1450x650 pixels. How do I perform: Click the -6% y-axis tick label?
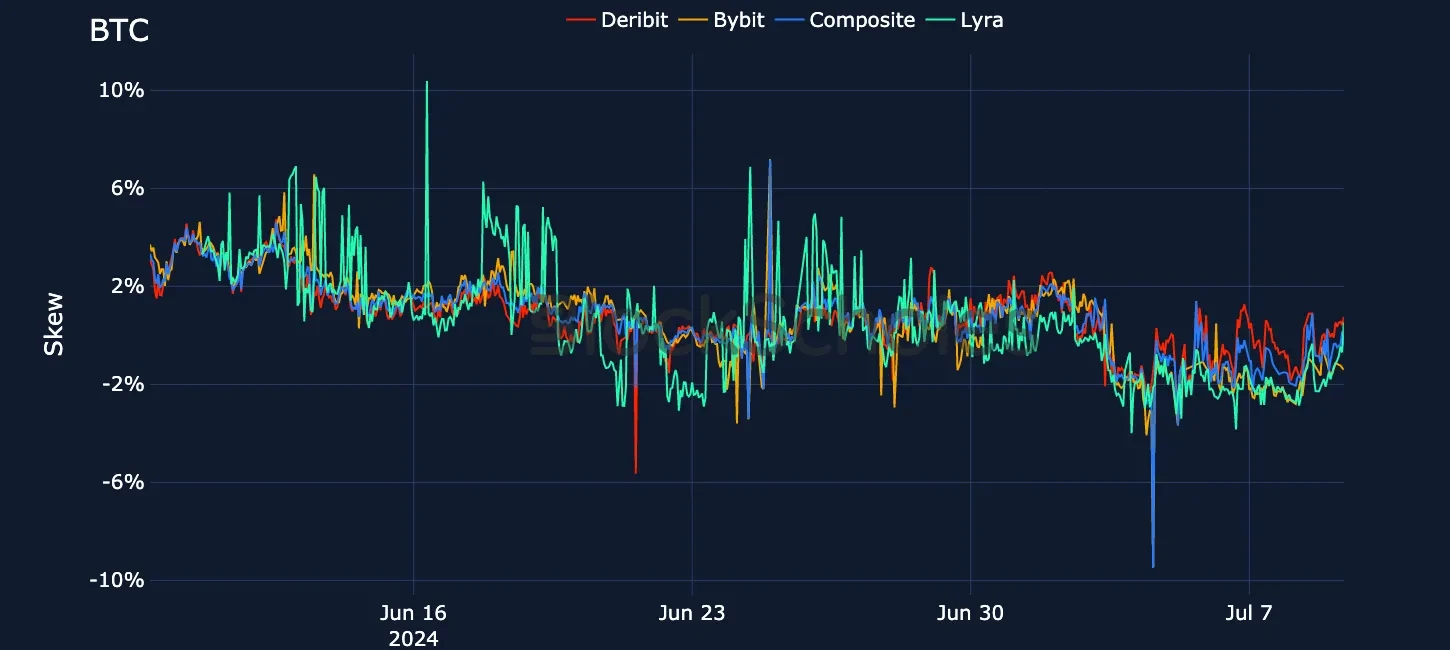pyautogui.click(x=125, y=482)
